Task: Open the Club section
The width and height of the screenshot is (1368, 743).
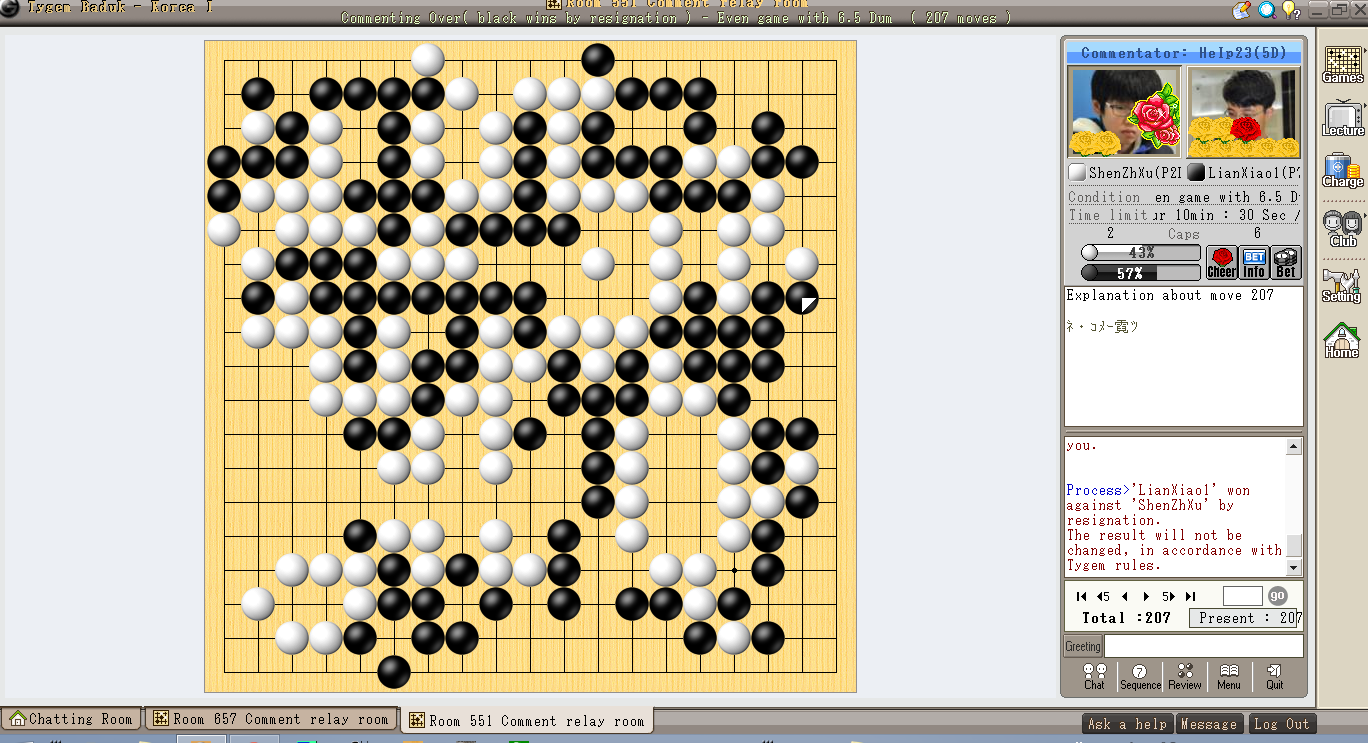Action: pos(1342,228)
